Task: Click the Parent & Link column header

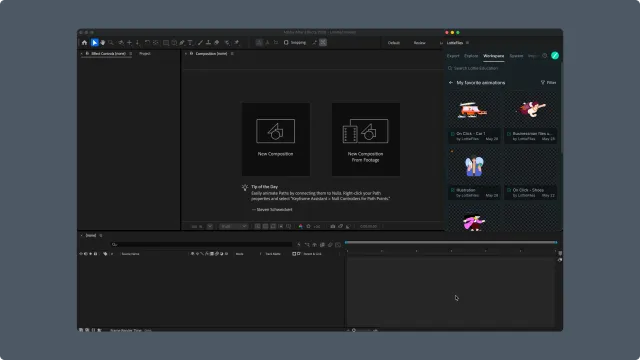Action: (x=313, y=254)
